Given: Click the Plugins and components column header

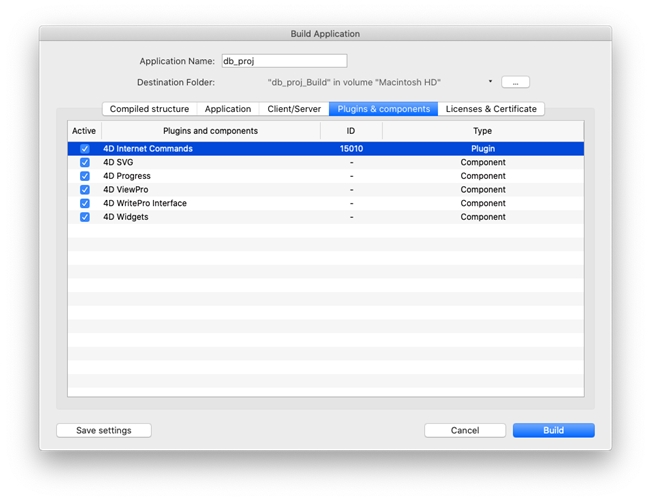Looking at the screenshot, I should pyautogui.click(x=210, y=131).
